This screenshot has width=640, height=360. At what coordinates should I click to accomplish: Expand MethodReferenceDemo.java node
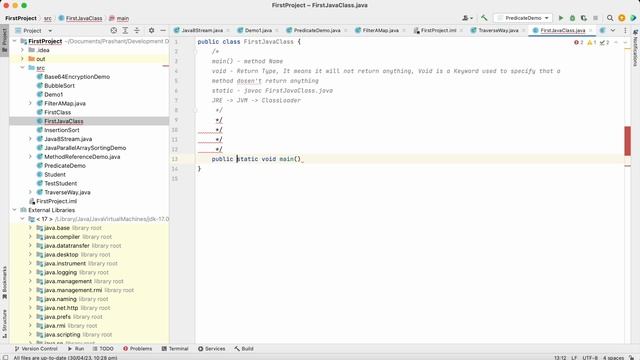[31, 157]
